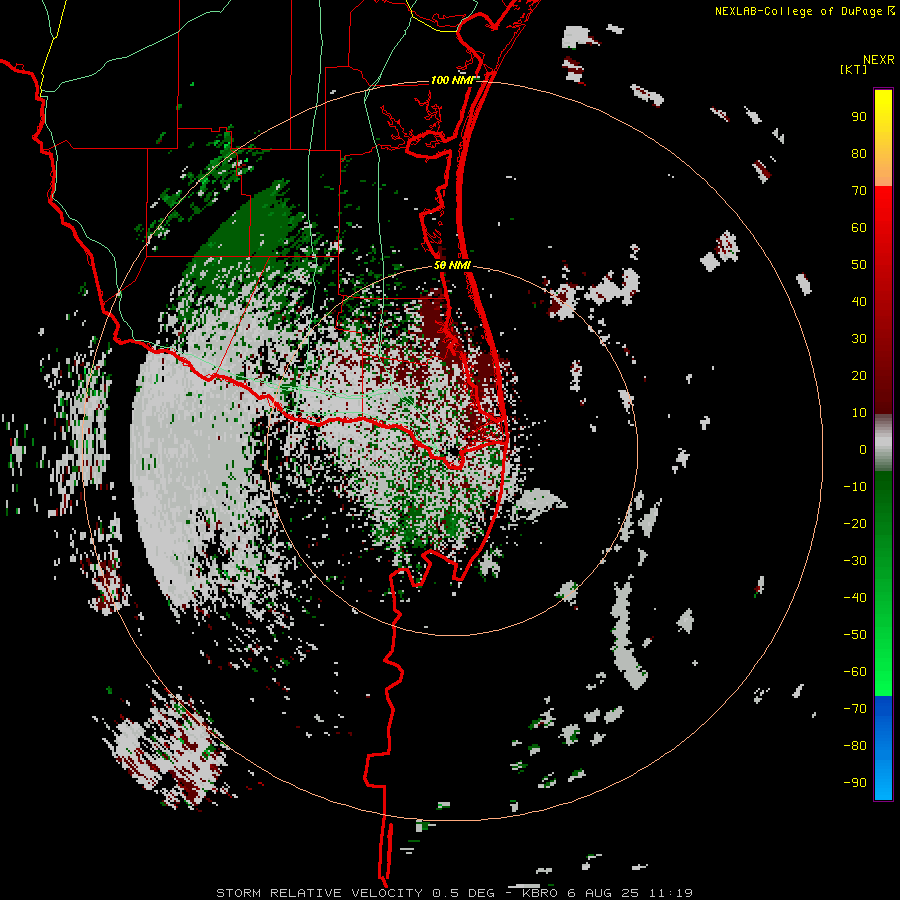Screen dimensions: 900x900
Task: Click the -50 value on velocity scale
Action: pos(855,635)
